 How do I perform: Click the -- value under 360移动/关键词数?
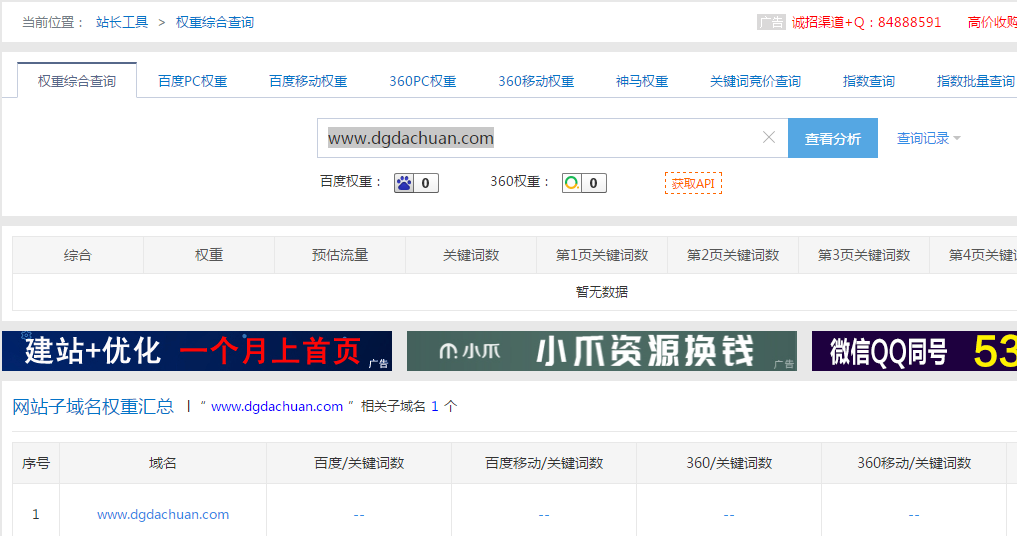(x=914, y=515)
